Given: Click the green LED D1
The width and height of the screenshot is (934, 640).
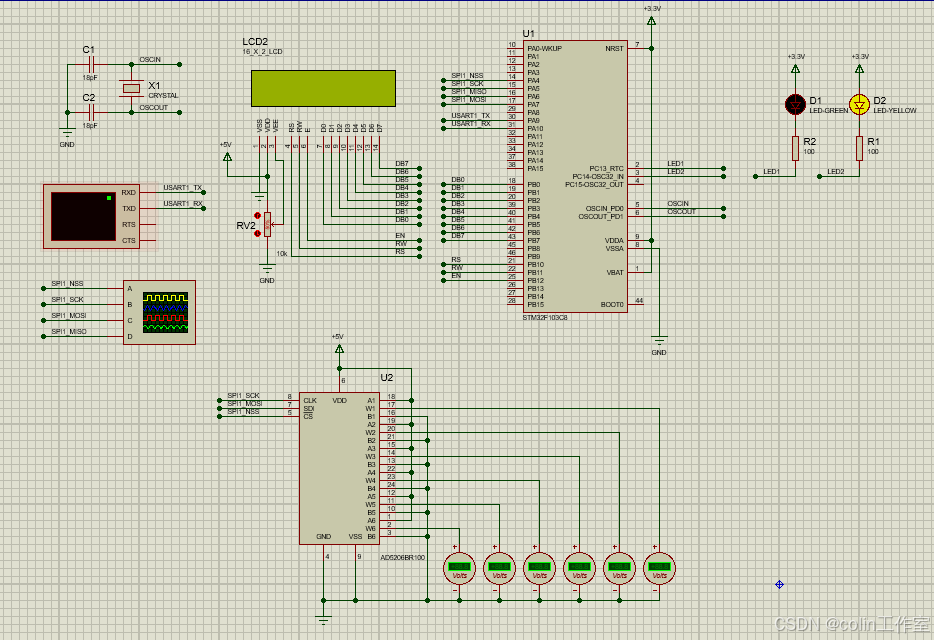Looking at the screenshot, I should coord(793,103).
